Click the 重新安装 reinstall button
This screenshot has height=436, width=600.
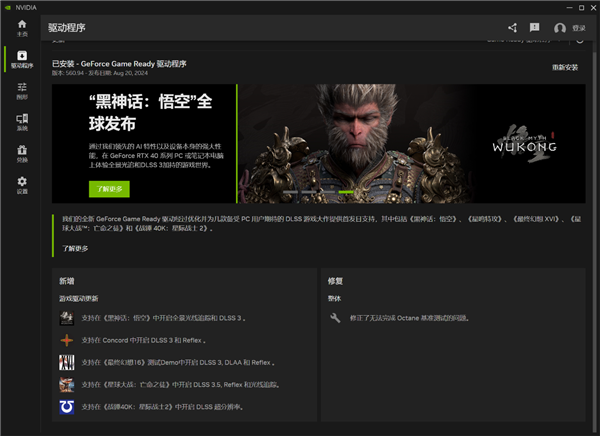[565, 67]
